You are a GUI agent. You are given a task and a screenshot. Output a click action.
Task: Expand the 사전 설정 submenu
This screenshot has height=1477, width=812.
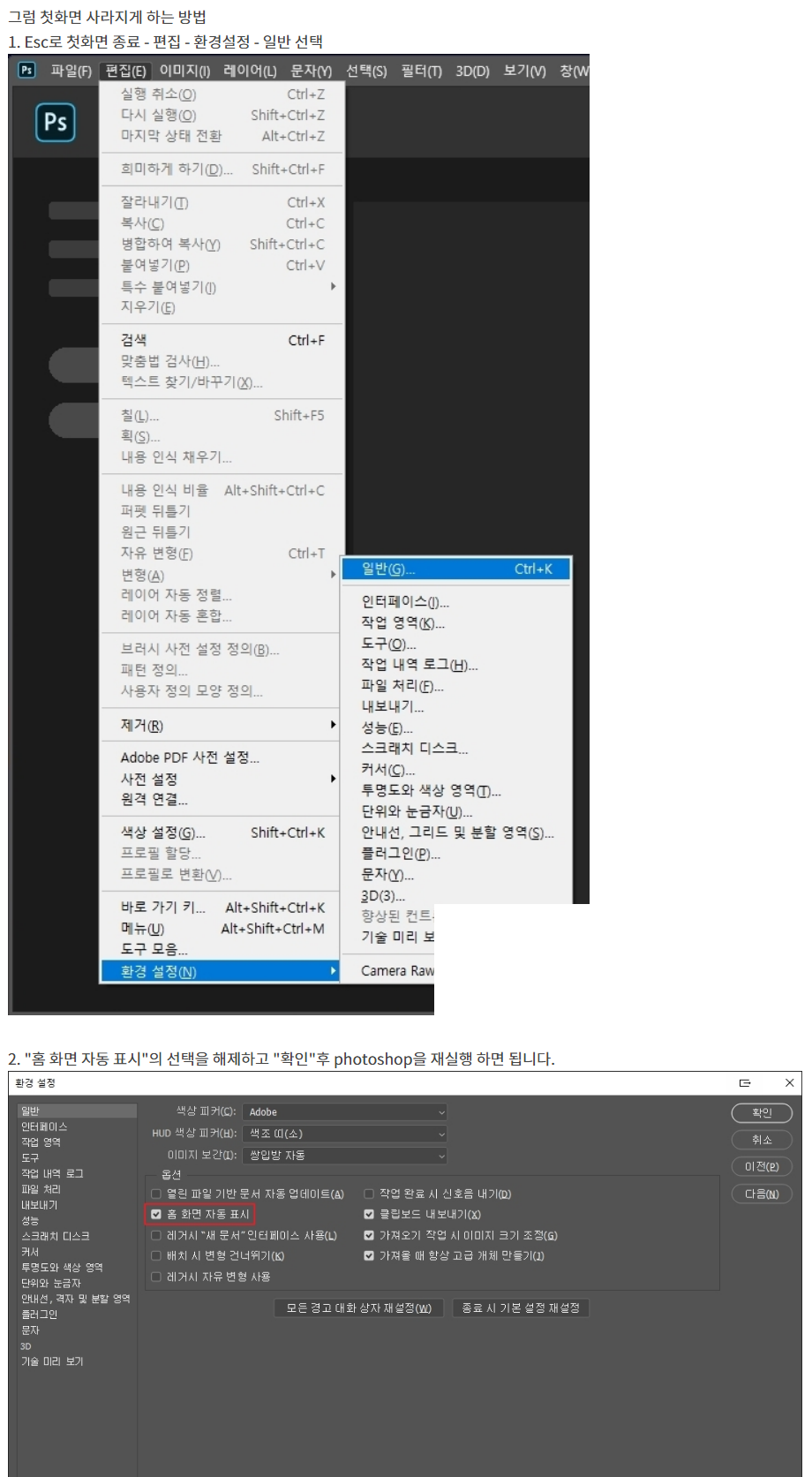[221, 779]
